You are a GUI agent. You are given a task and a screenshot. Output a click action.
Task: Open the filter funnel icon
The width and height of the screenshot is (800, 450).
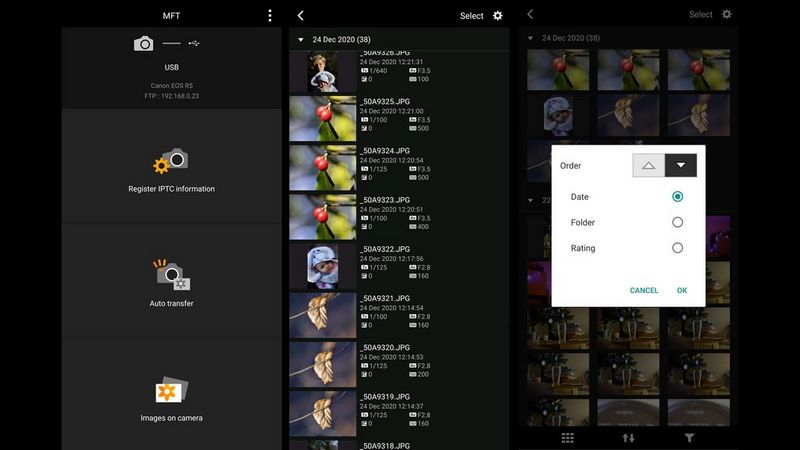(689, 438)
